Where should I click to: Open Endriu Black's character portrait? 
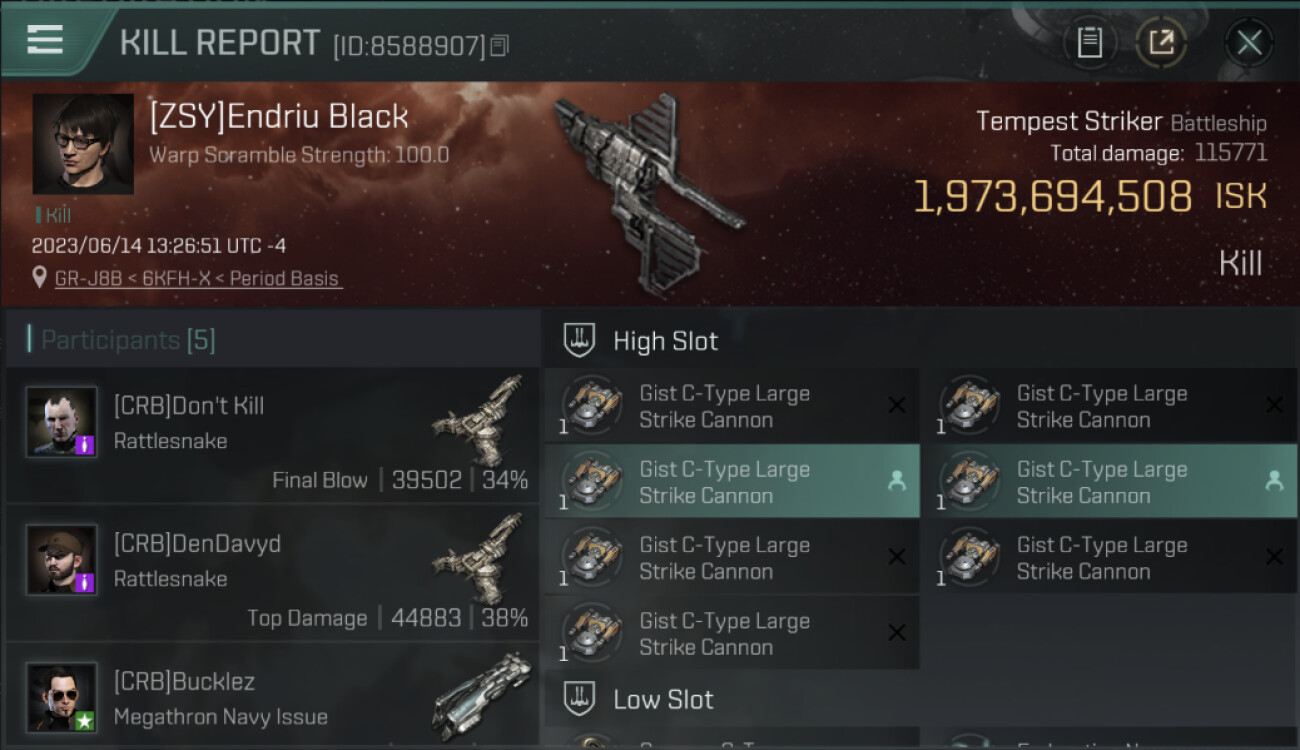83,144
